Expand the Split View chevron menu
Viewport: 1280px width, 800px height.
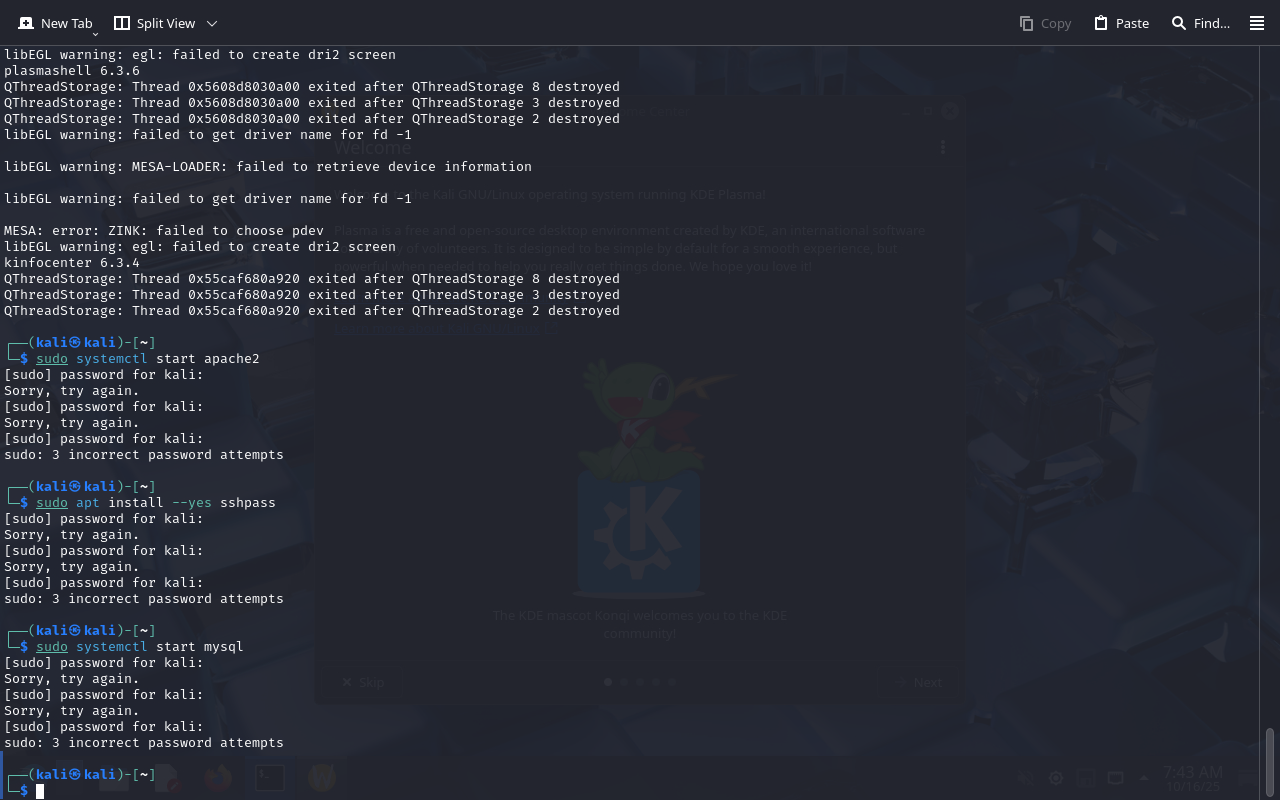click(x=211, y=23)
